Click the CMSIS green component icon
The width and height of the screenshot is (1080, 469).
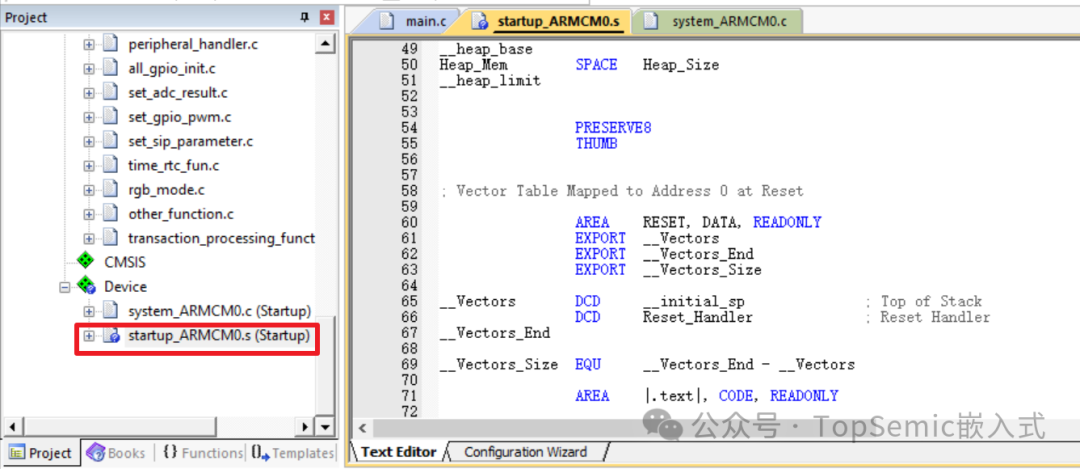(x=85, y=262)
